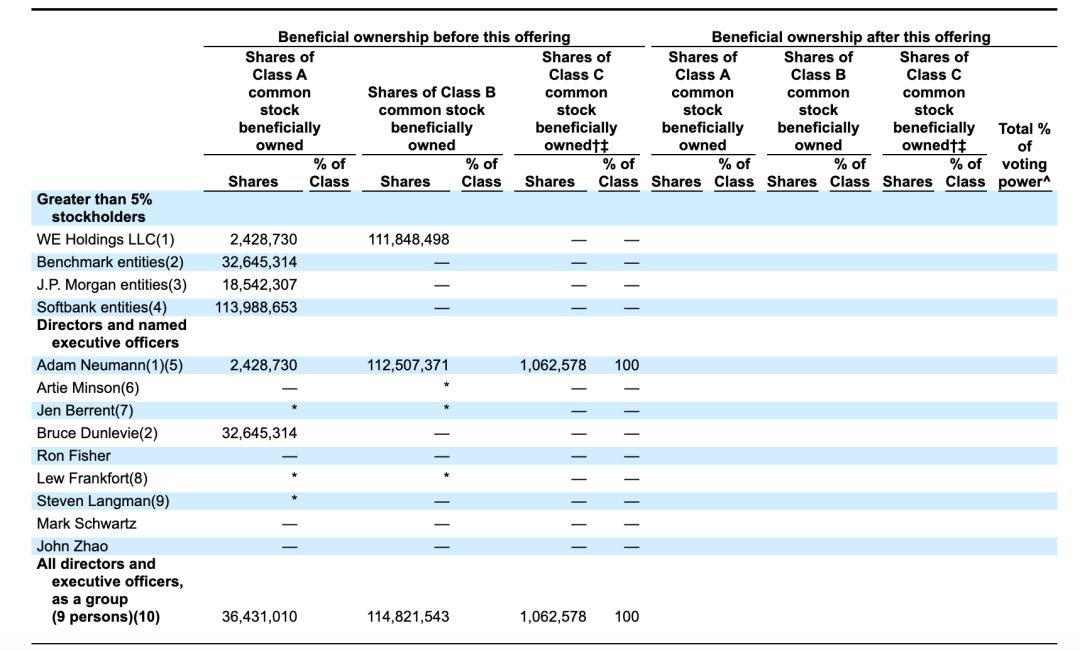Click WE Holdings Class B value 111,848,498

tap(408, 240)
